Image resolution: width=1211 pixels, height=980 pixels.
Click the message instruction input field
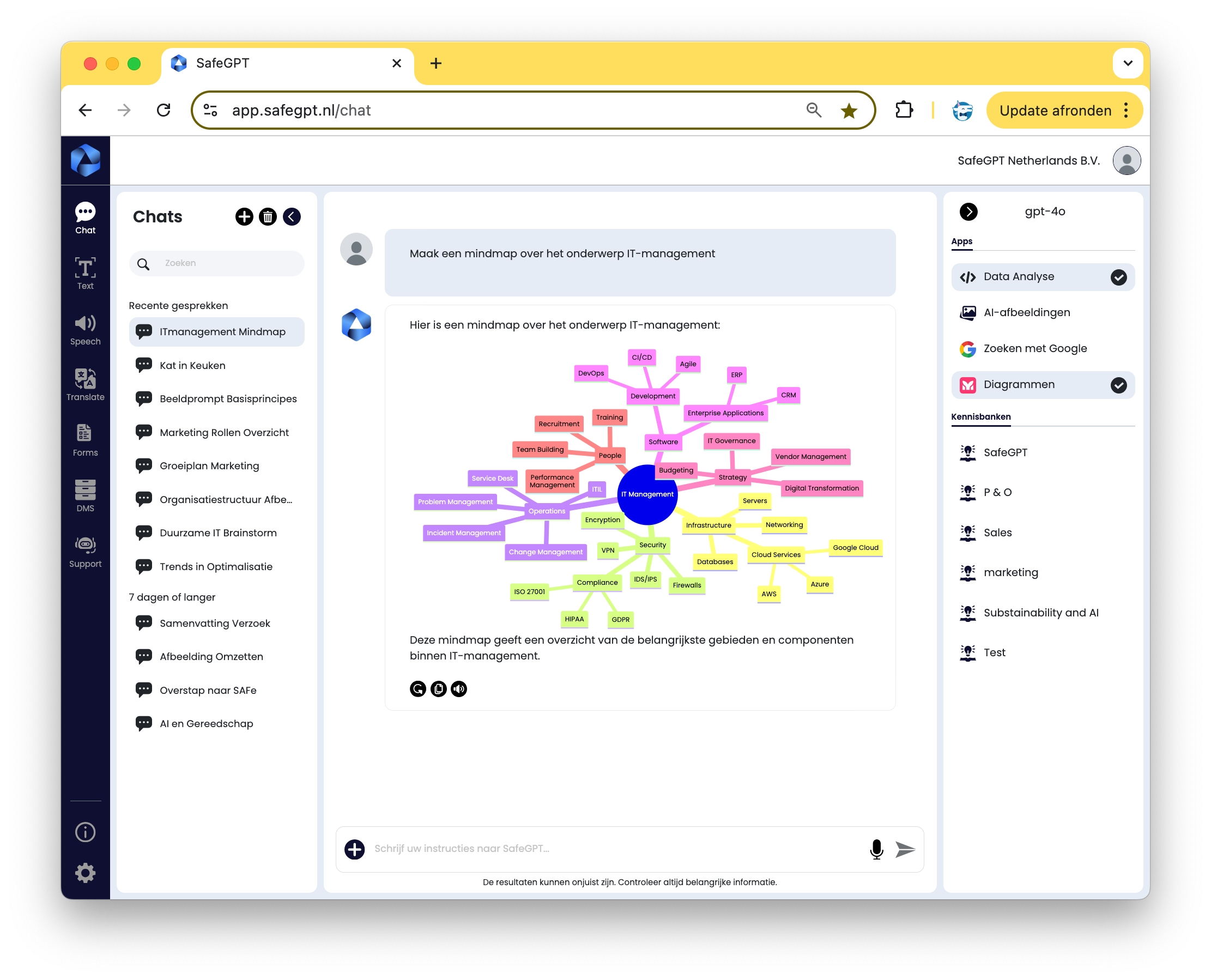615,849
